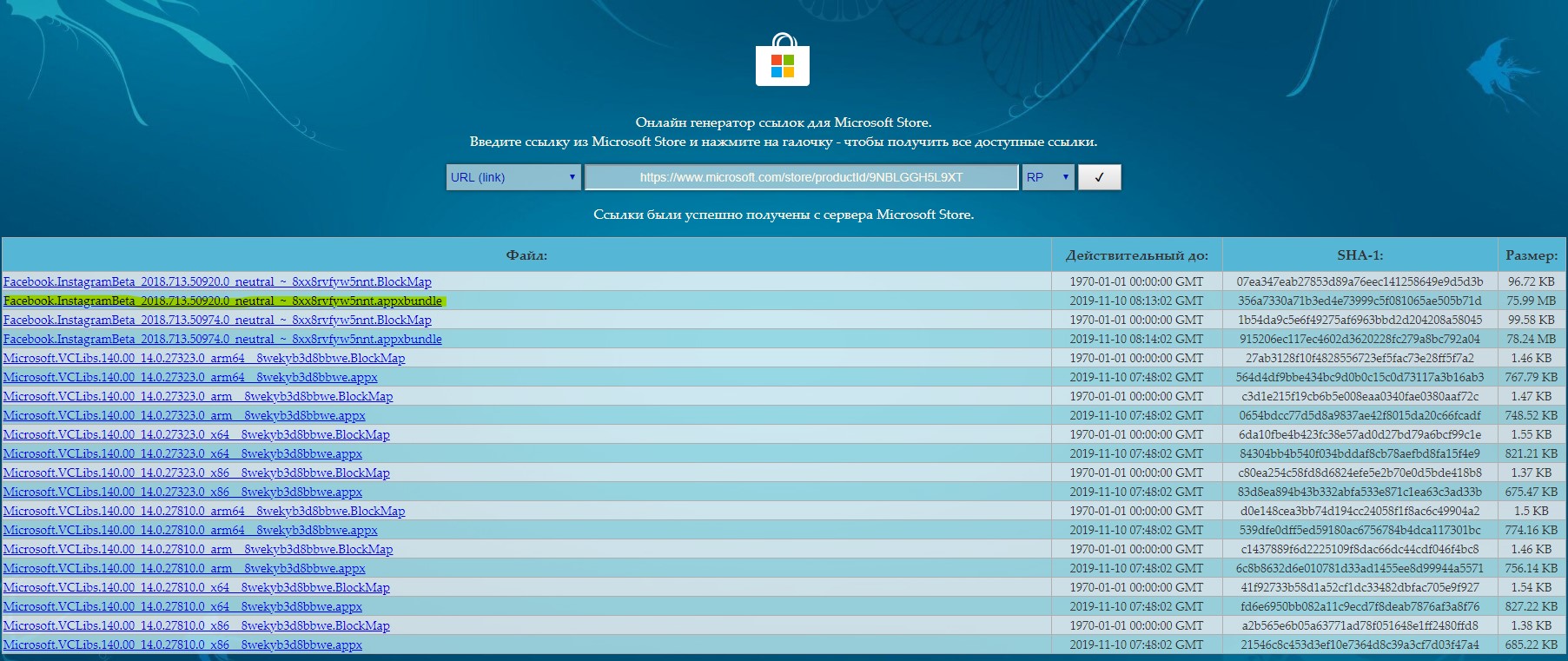Open the highlighted InstagramBeta 50920.0 appxbundle link
Screen dimensions: 1568x661
click(222, 301)
